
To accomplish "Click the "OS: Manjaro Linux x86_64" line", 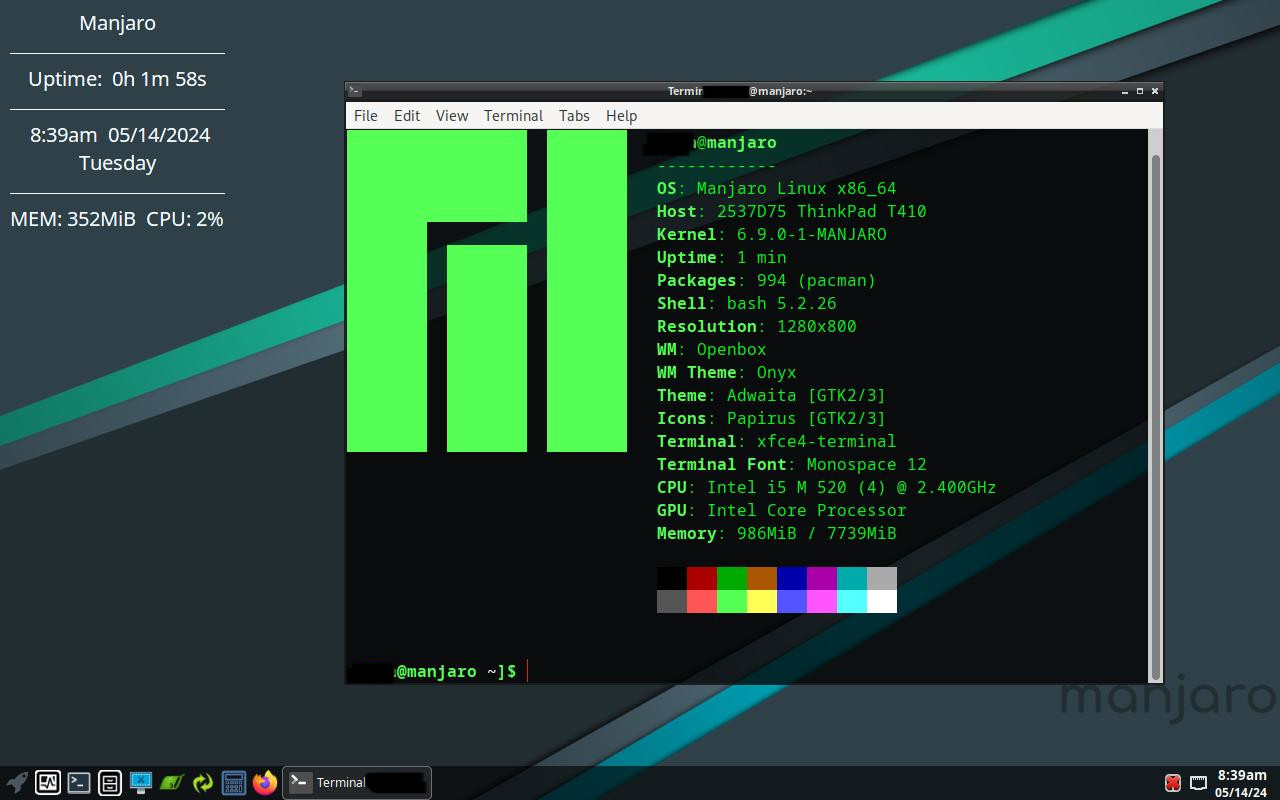I will [776, 188].
